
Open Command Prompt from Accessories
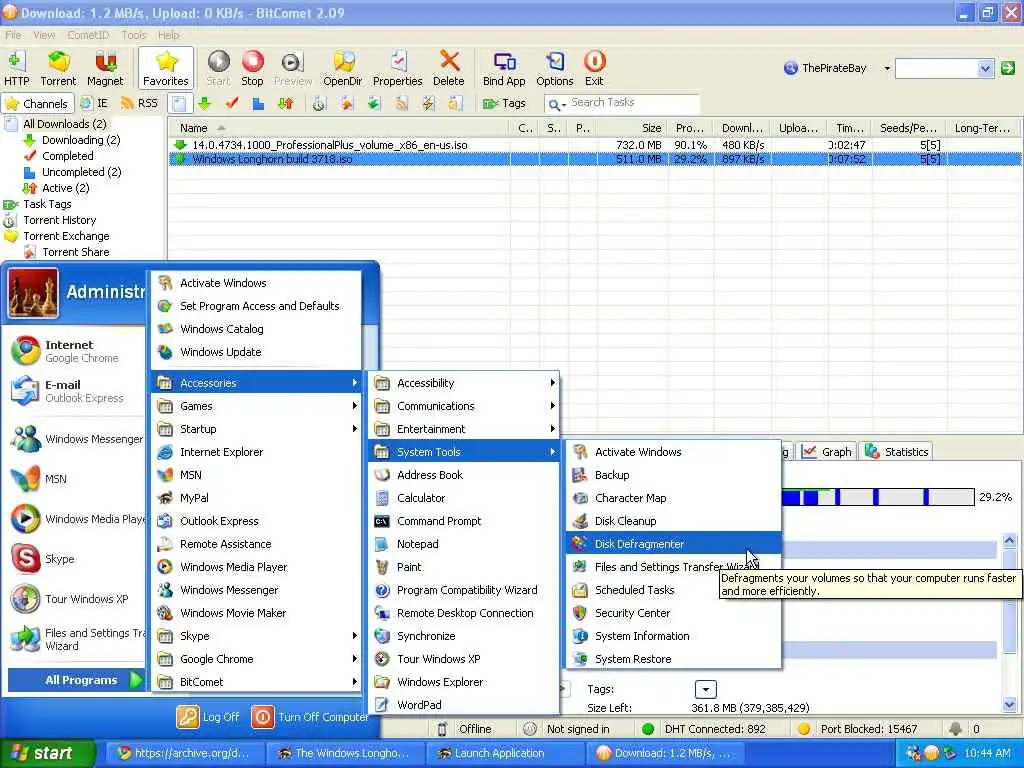(x=464, y=521)
